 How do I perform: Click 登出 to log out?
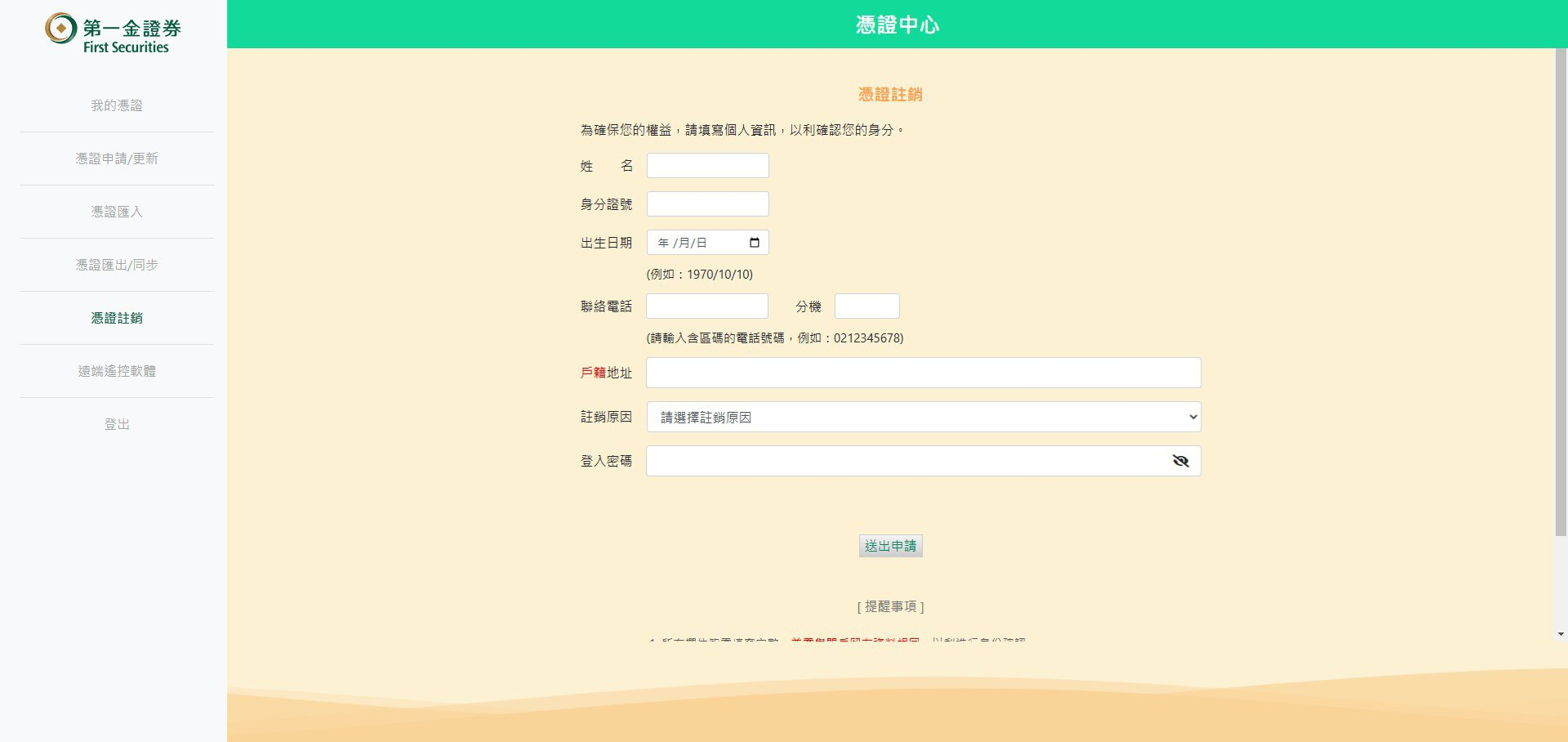(117, 424)
